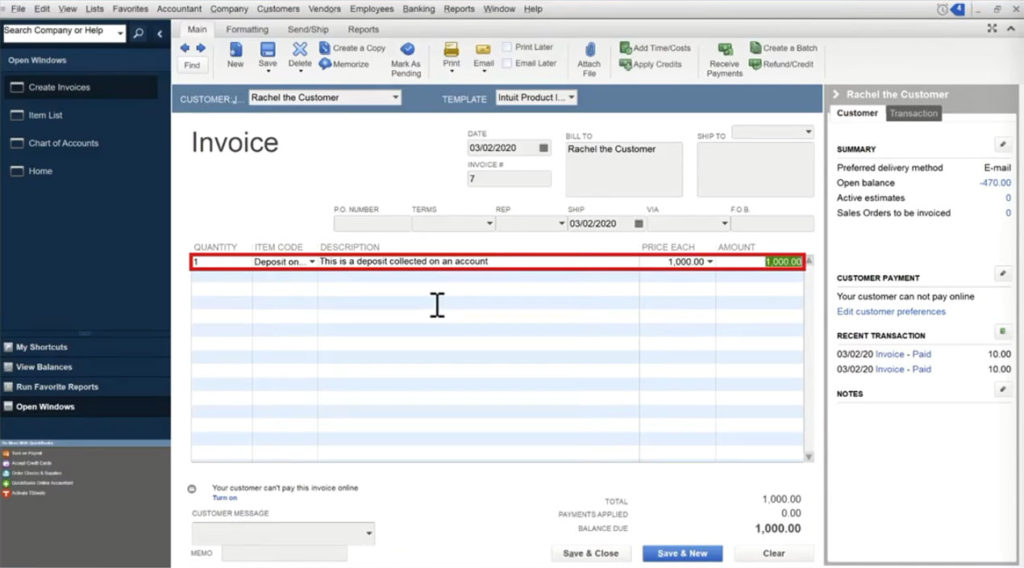Screen dimensions: 1024x568
Task: Click the Attach File paperclip icon
Action: tap(589, 50)
